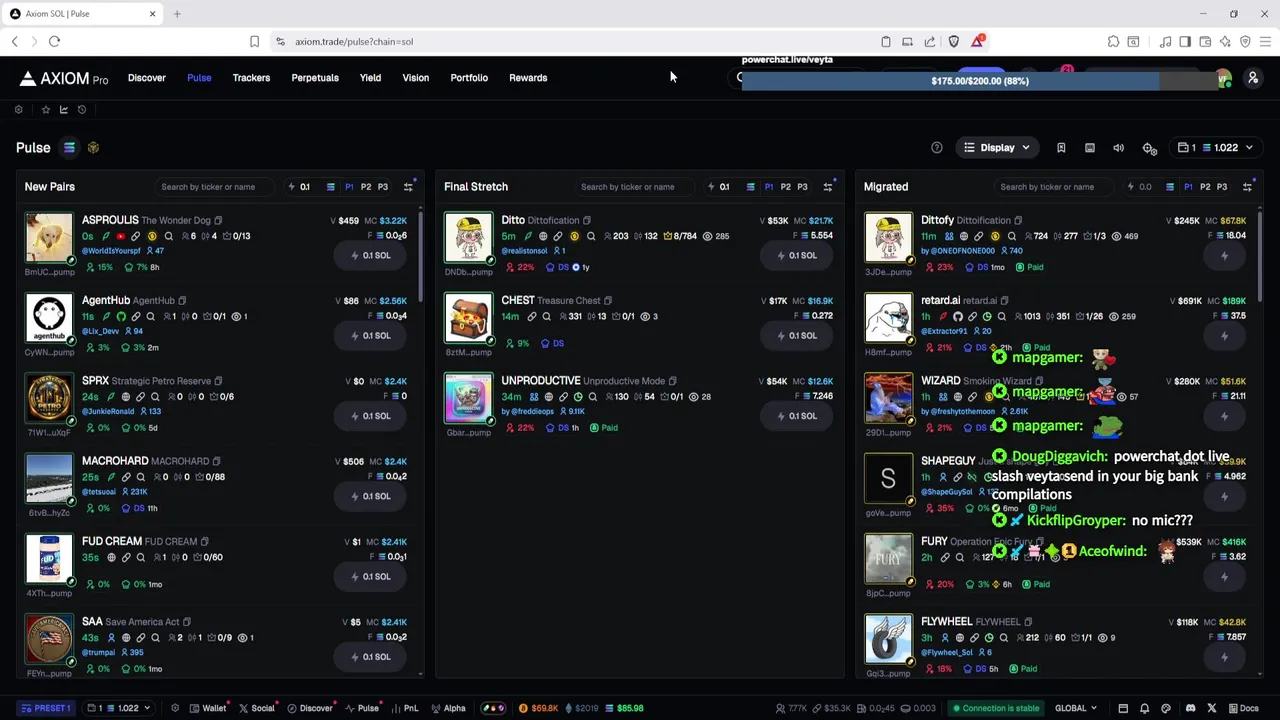
Task: Open the PRESET 1 button in bottom bar
Action: 46,708
